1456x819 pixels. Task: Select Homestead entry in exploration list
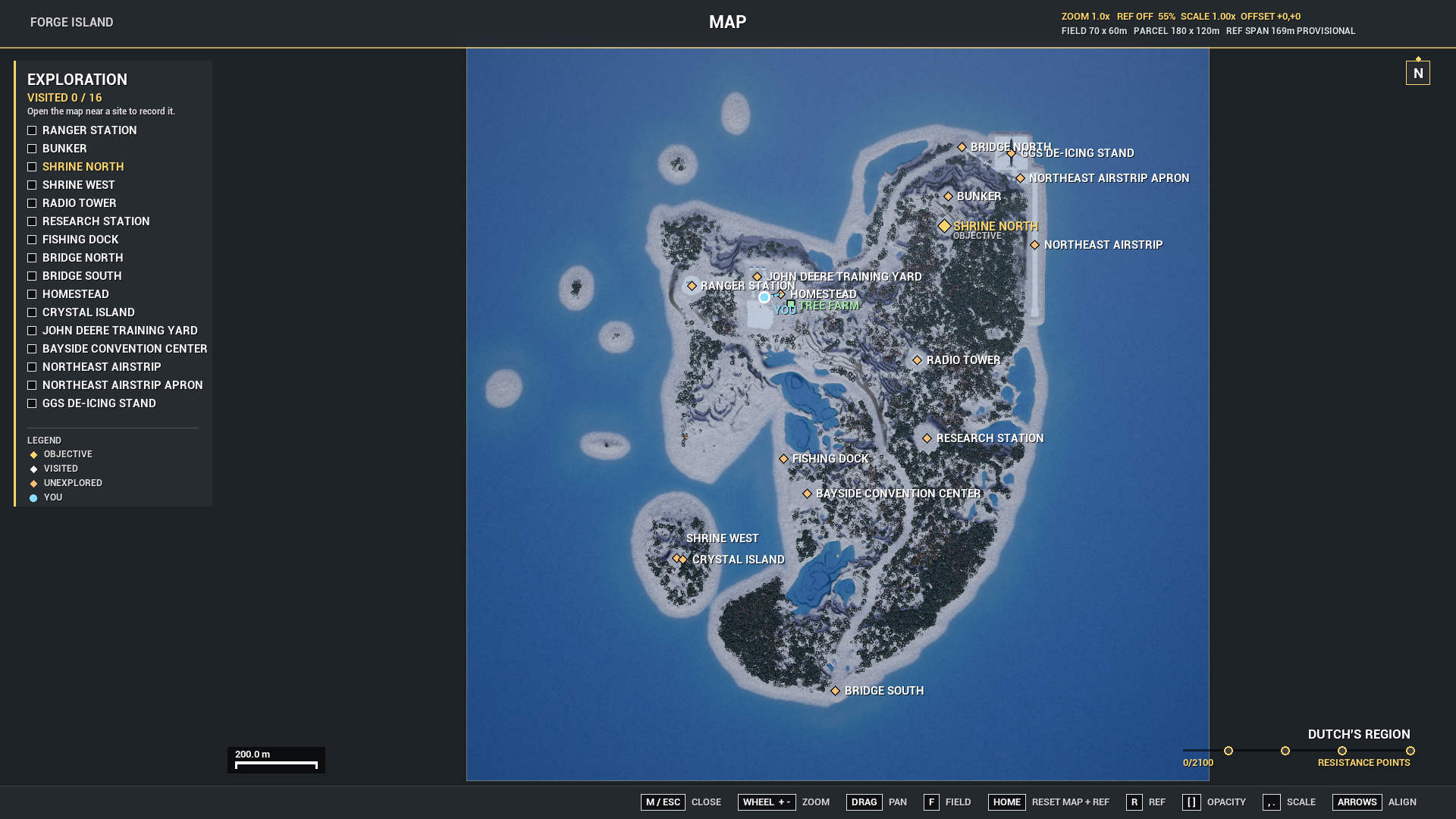coord(76,294)
